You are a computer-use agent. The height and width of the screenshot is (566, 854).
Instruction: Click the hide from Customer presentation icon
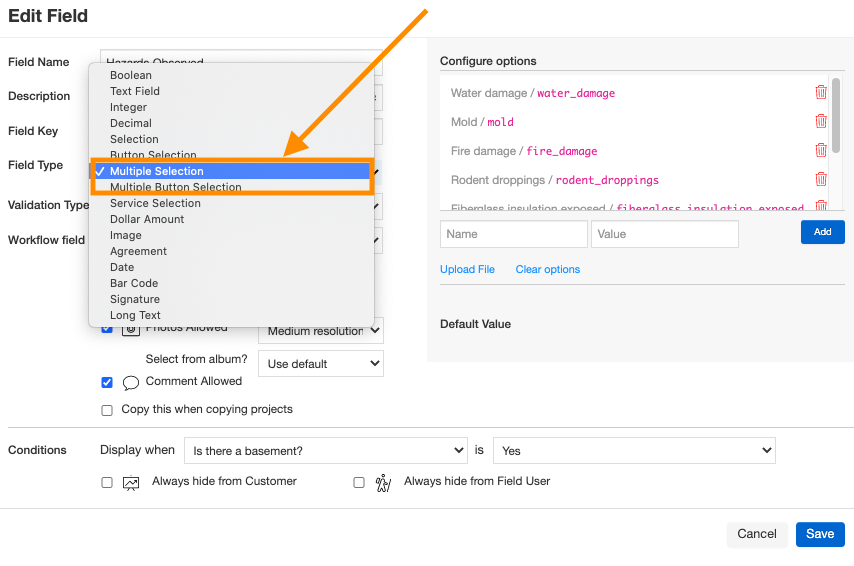pos(131,483)
